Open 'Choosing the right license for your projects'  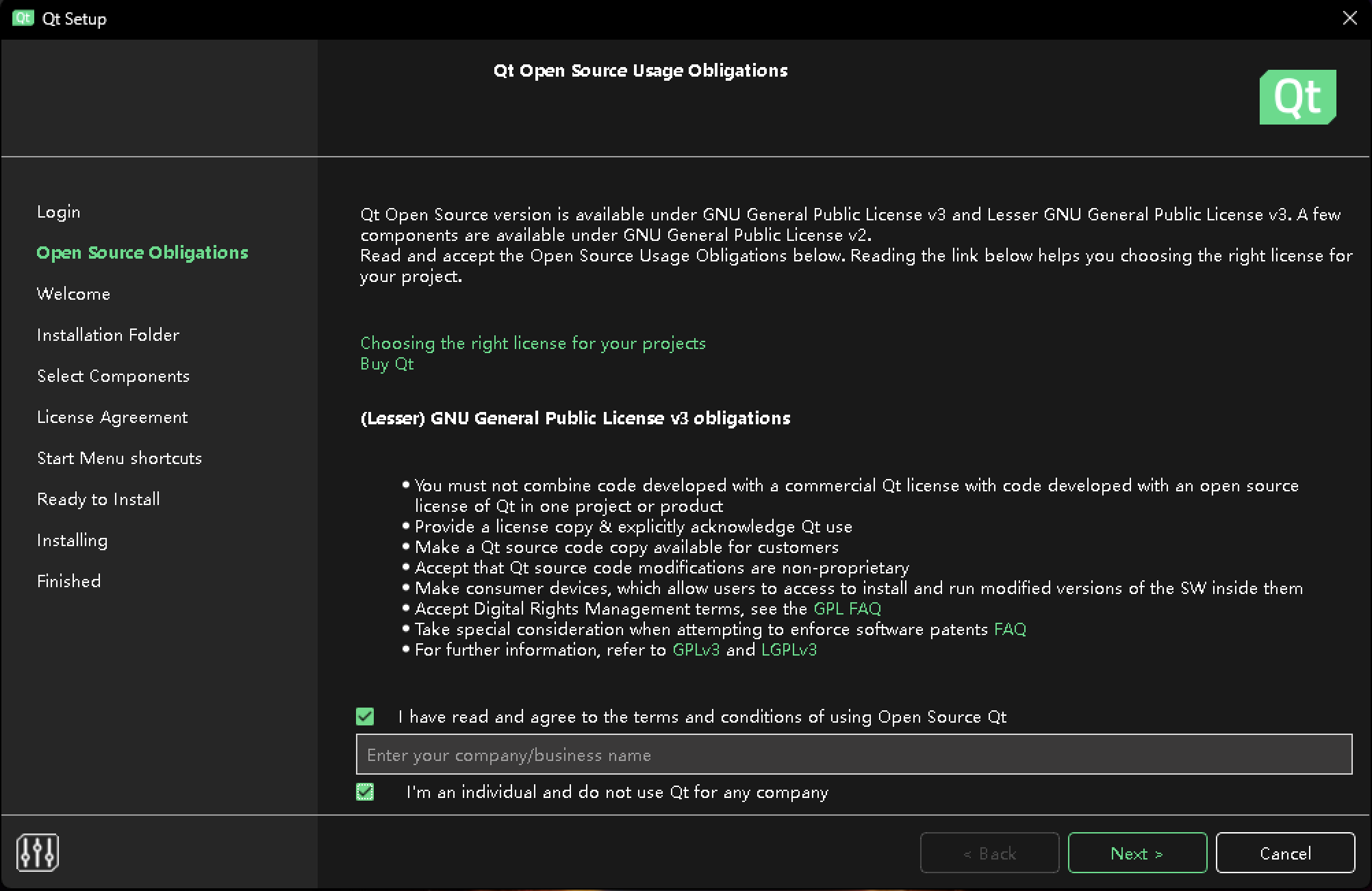tap(533, 343)
